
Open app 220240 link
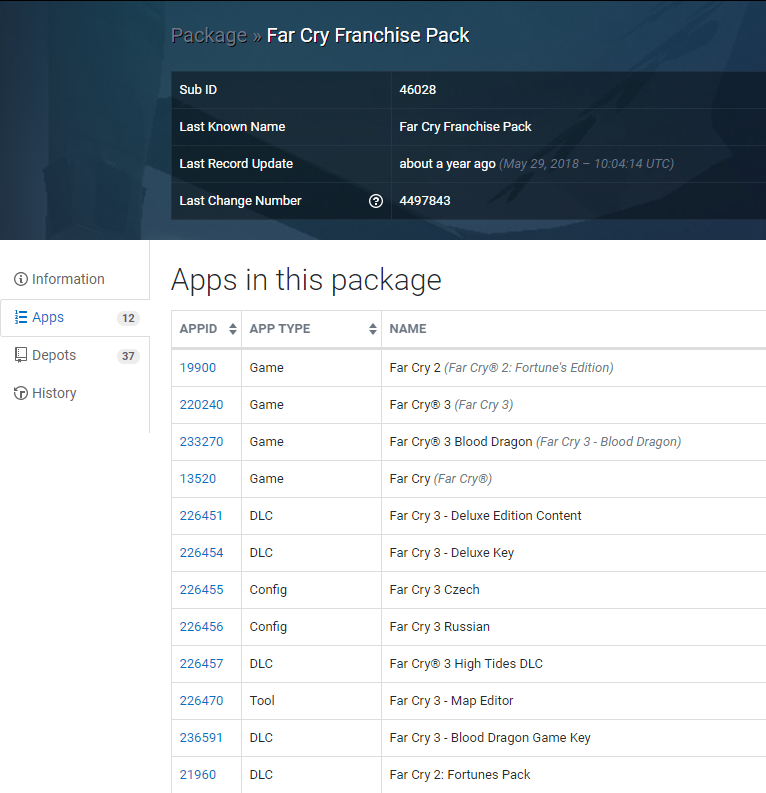(x=201, y=405)
